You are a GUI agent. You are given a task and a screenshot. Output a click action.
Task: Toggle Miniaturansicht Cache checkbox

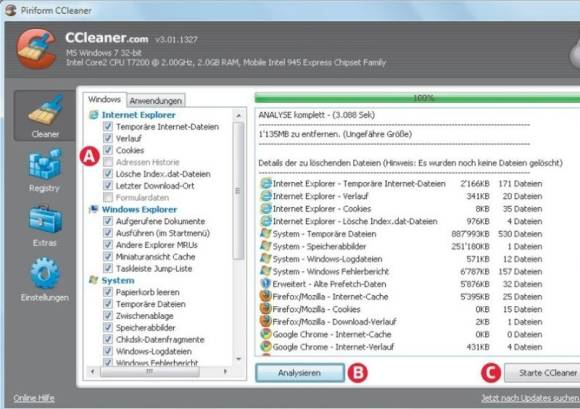pos(108,257)
